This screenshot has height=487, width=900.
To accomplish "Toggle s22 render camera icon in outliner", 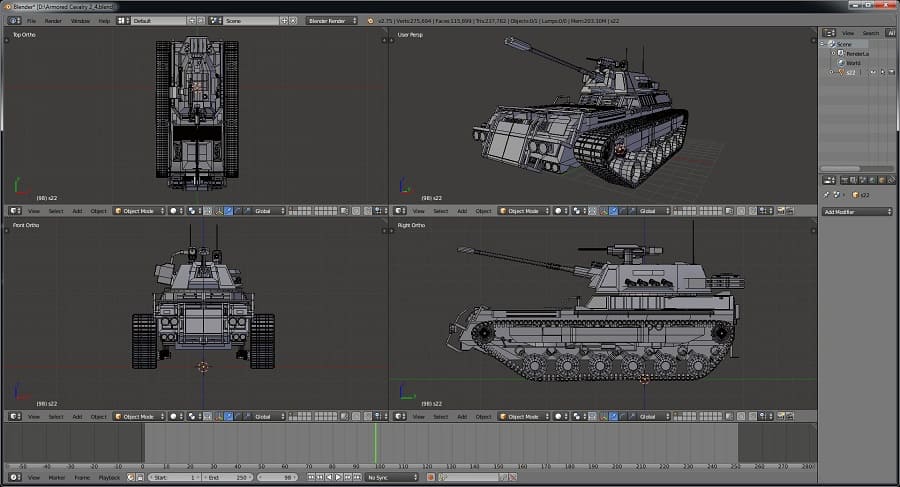I will click(x=890, y=72).
